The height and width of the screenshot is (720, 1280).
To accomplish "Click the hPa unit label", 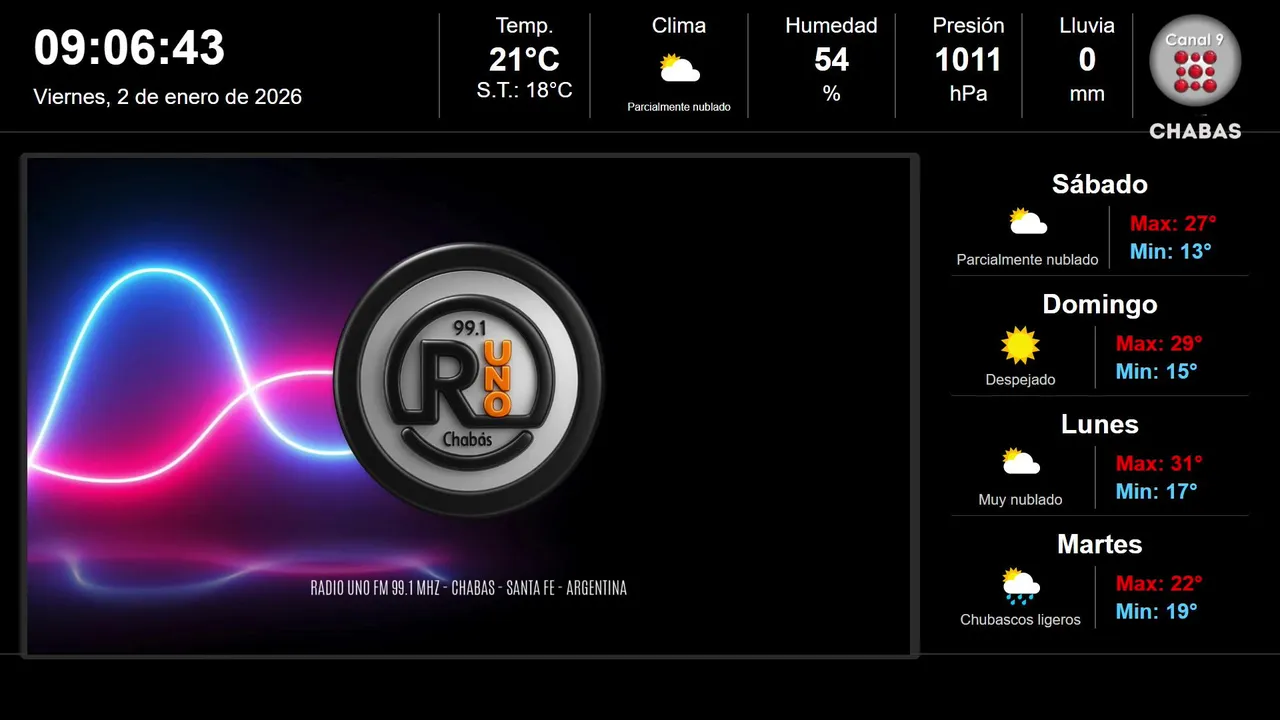I will [x=968, y=94].
